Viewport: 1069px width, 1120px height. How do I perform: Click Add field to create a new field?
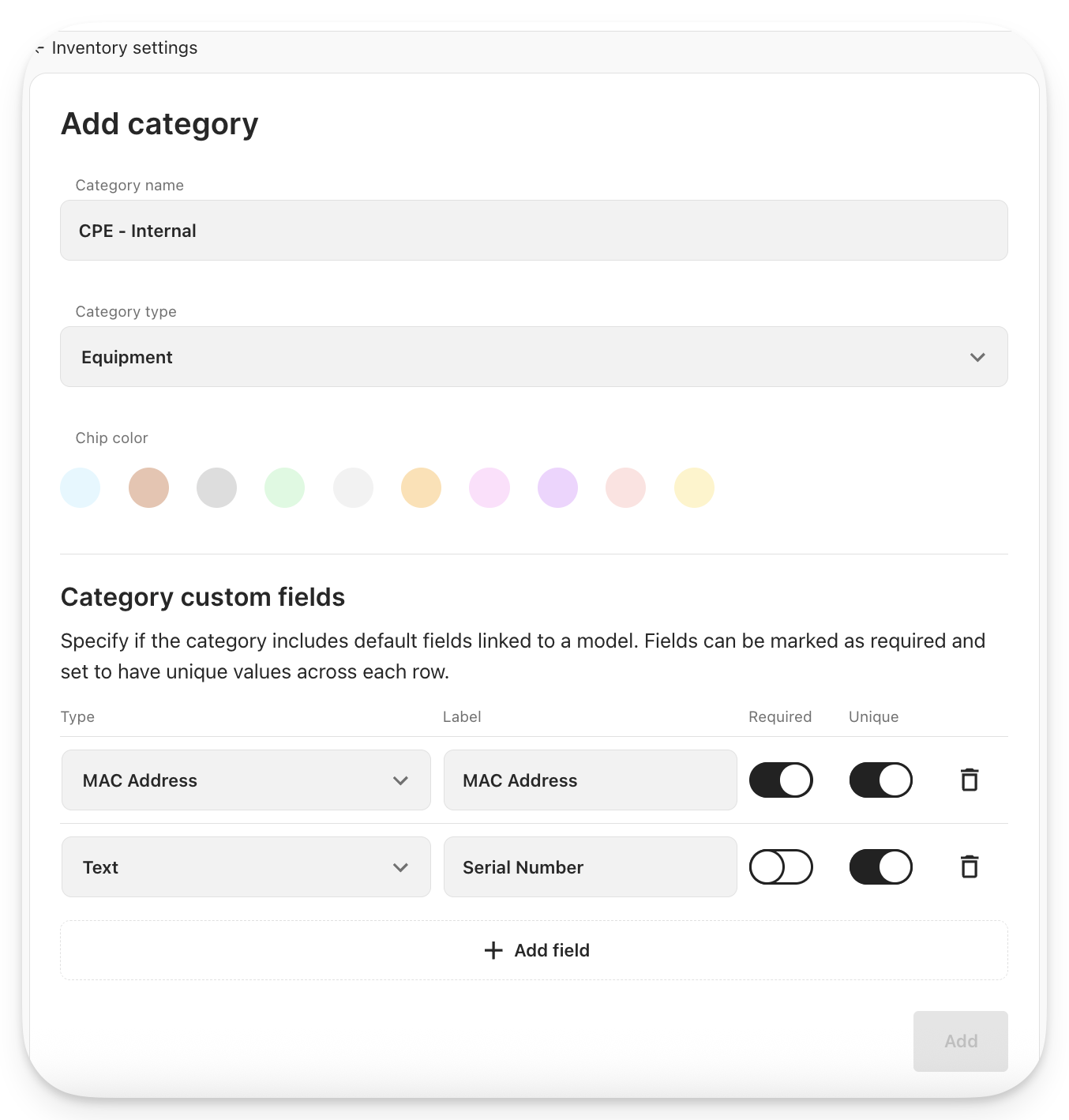pos(534,949)
